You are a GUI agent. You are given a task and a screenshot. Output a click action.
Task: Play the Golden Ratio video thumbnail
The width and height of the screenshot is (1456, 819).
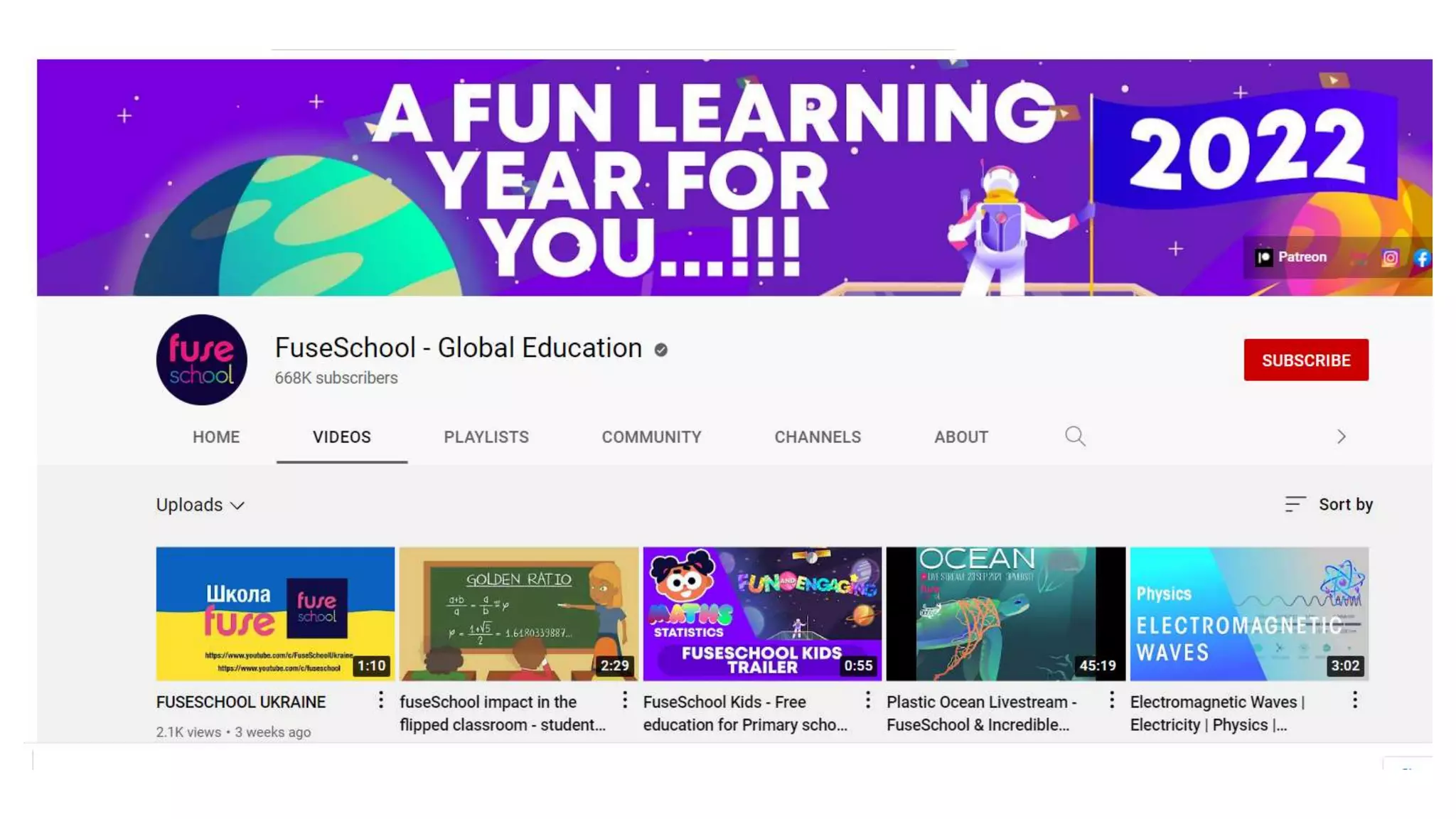tap(518, 613)
